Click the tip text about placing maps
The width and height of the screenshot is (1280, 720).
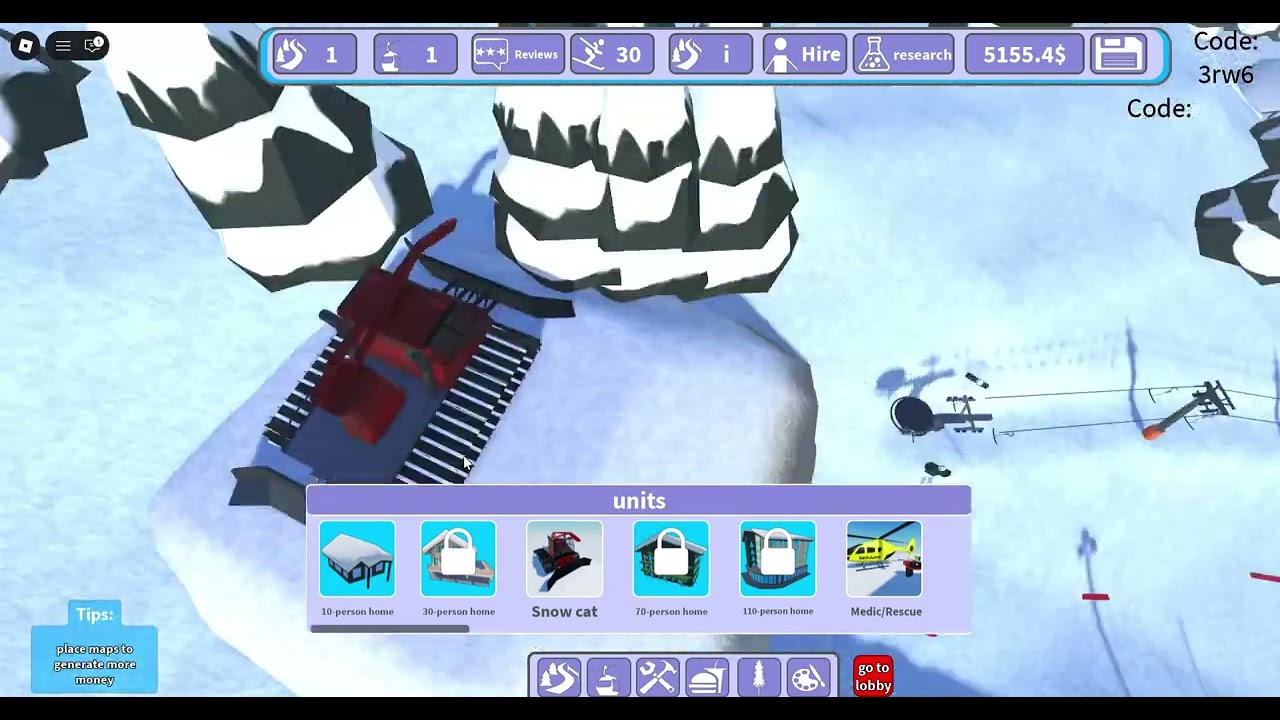pos(95,664)
